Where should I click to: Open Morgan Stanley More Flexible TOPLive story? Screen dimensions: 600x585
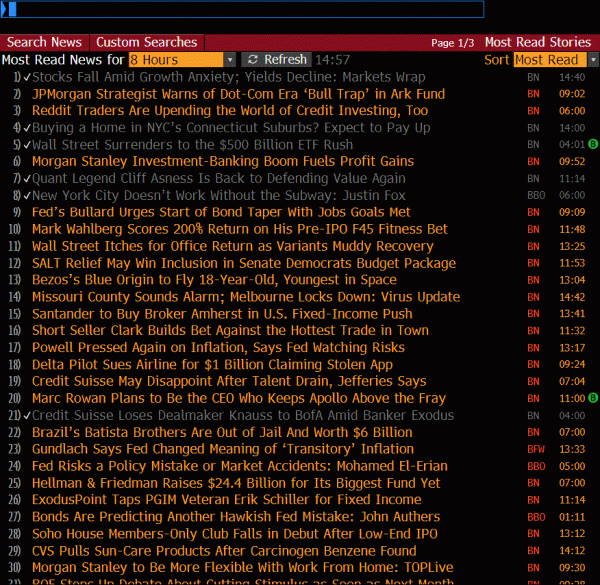(243, 567)
